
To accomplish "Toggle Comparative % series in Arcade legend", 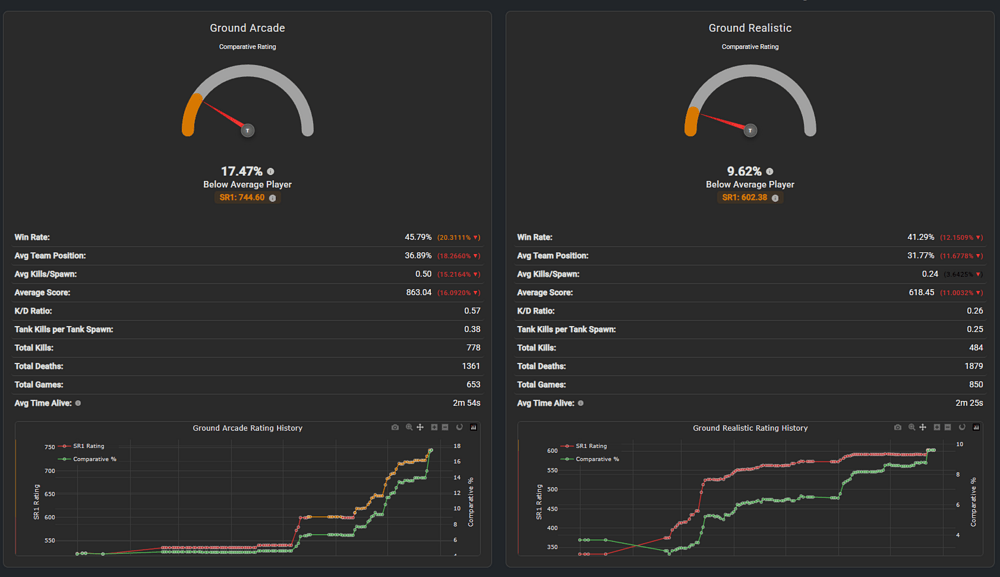I will click(87, 459).
